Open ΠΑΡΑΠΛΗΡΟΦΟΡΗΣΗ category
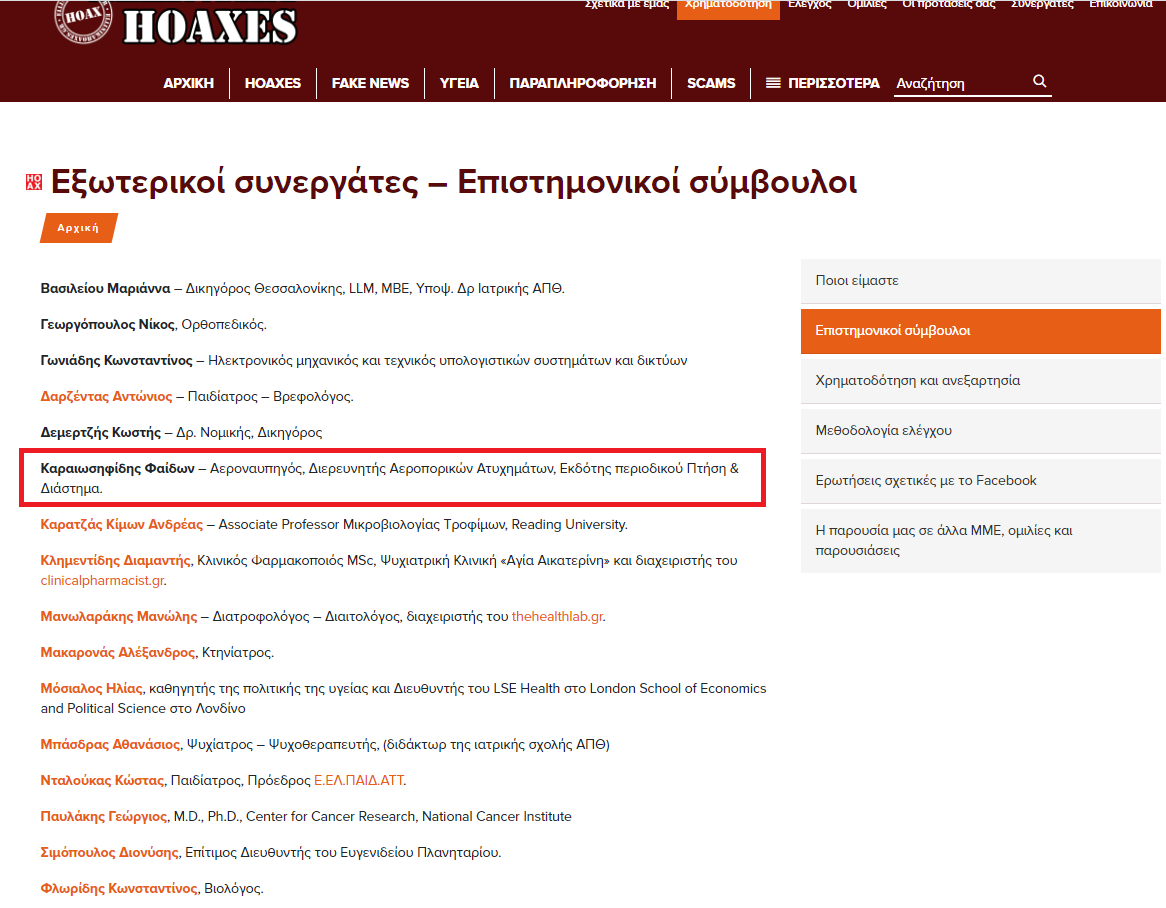 (582, 83)
